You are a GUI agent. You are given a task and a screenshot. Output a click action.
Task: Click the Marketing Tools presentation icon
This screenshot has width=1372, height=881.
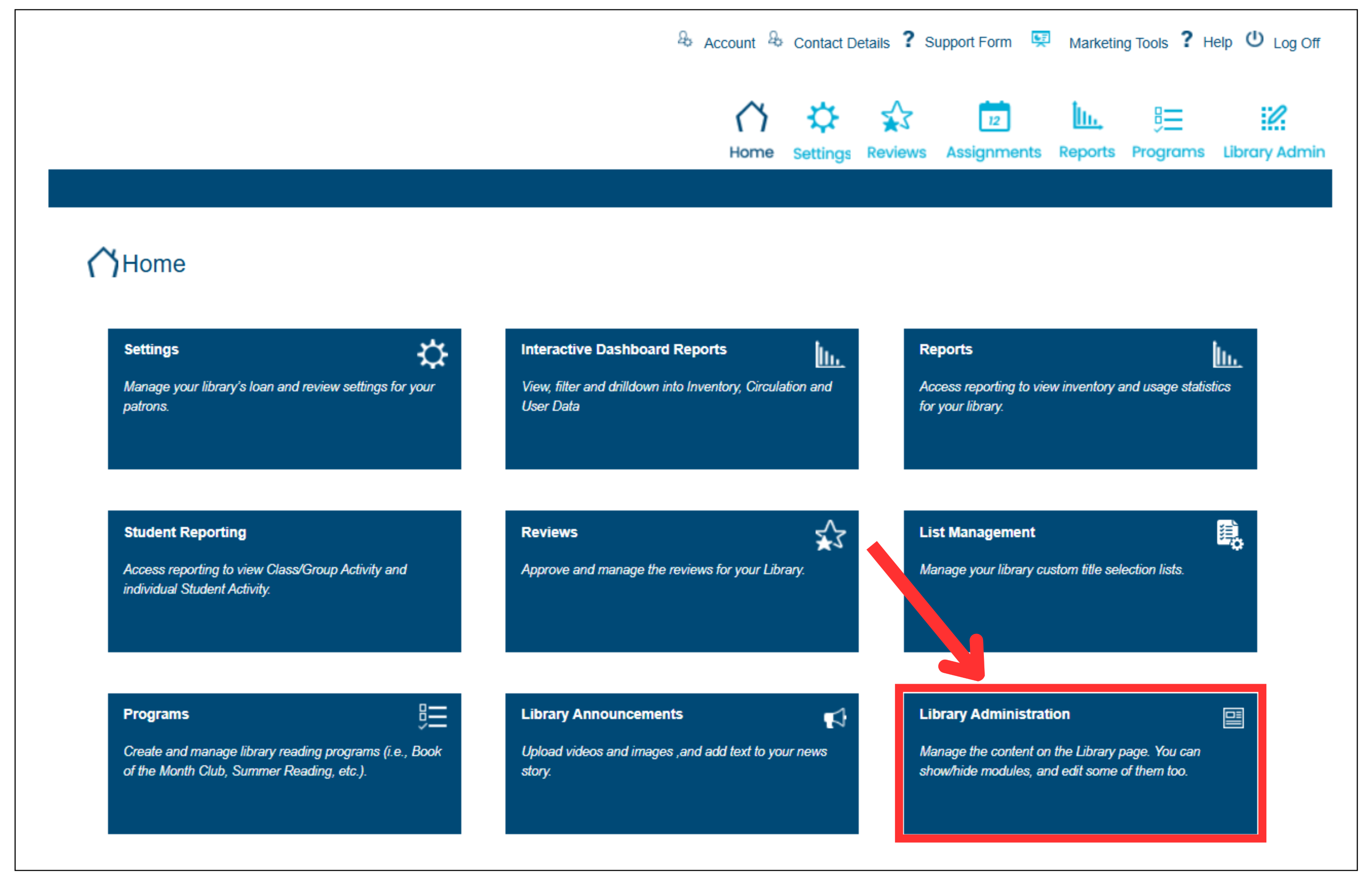tap(1040, 39)
